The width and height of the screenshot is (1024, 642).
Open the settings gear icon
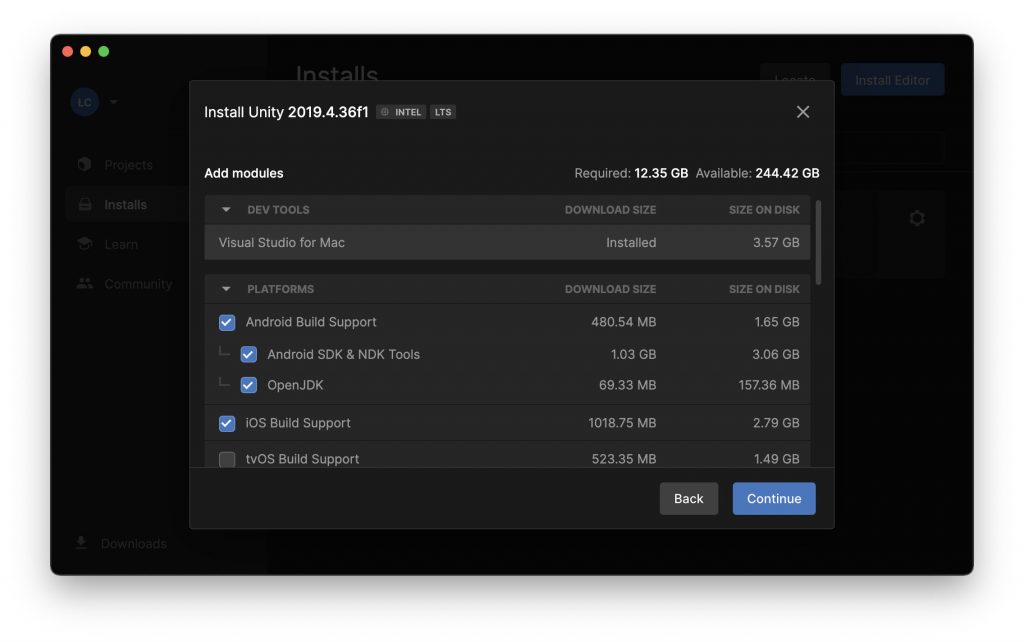(917, 218)
